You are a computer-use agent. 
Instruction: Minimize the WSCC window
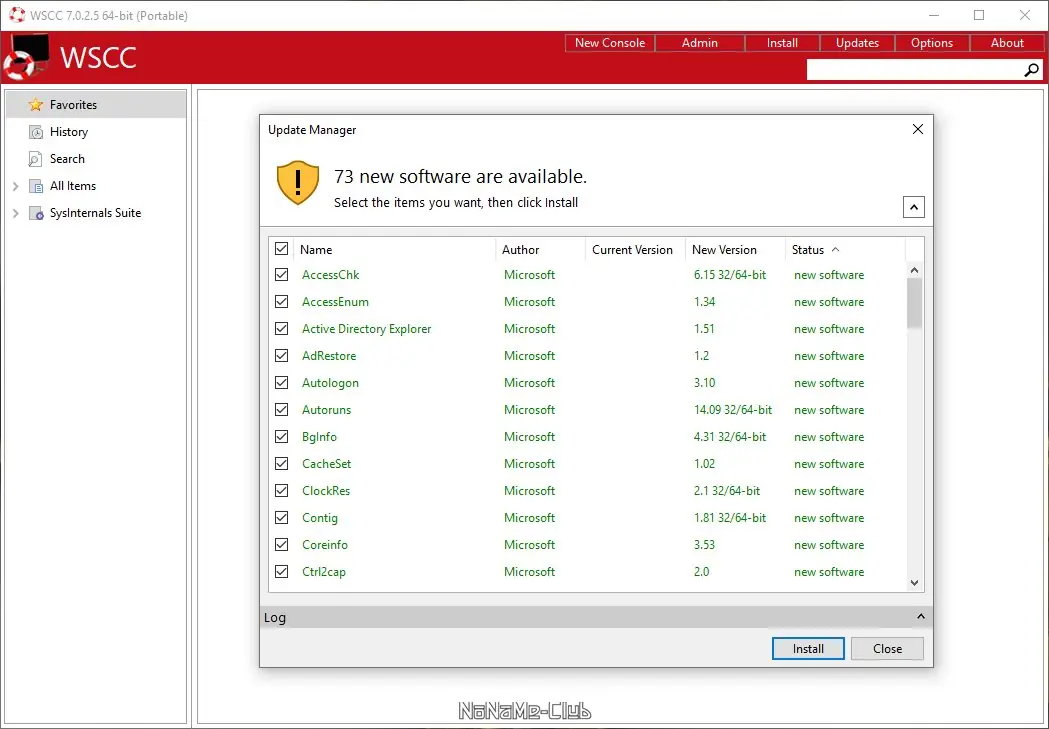point(934,15)
